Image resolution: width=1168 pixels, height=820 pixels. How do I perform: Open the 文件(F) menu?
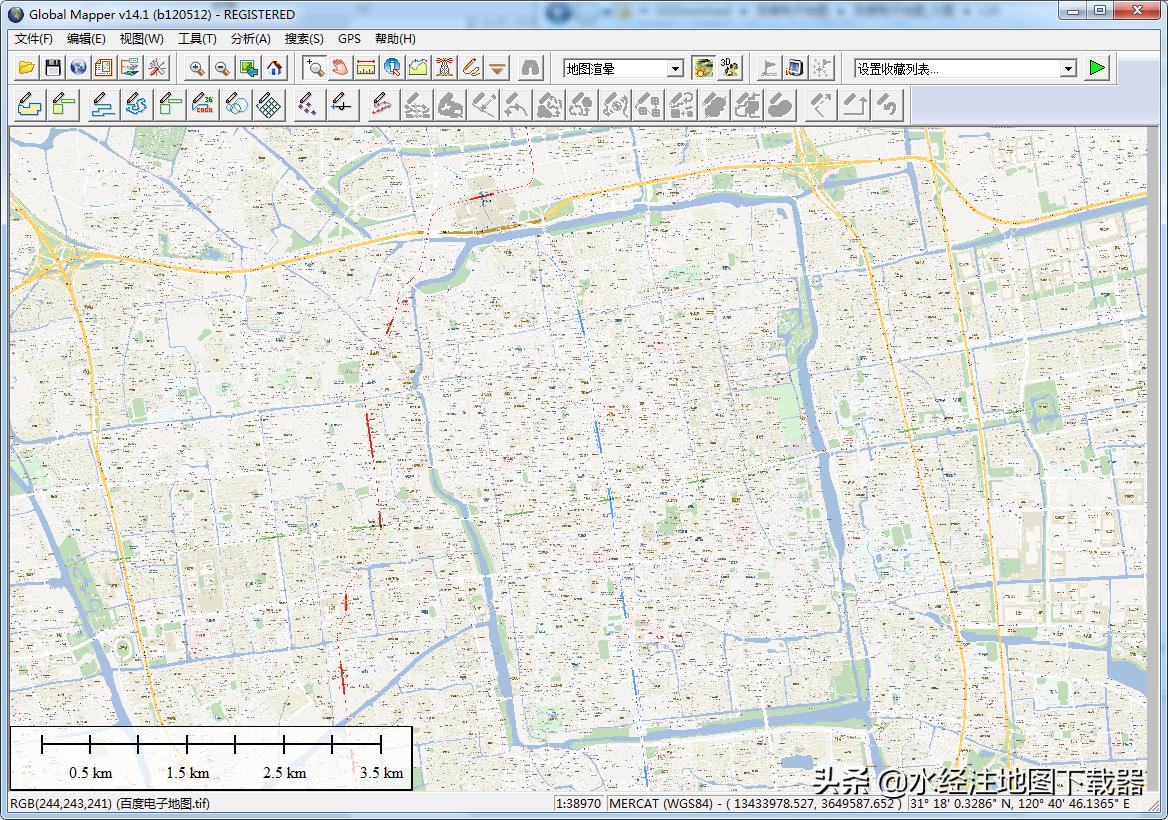(33, 39)
